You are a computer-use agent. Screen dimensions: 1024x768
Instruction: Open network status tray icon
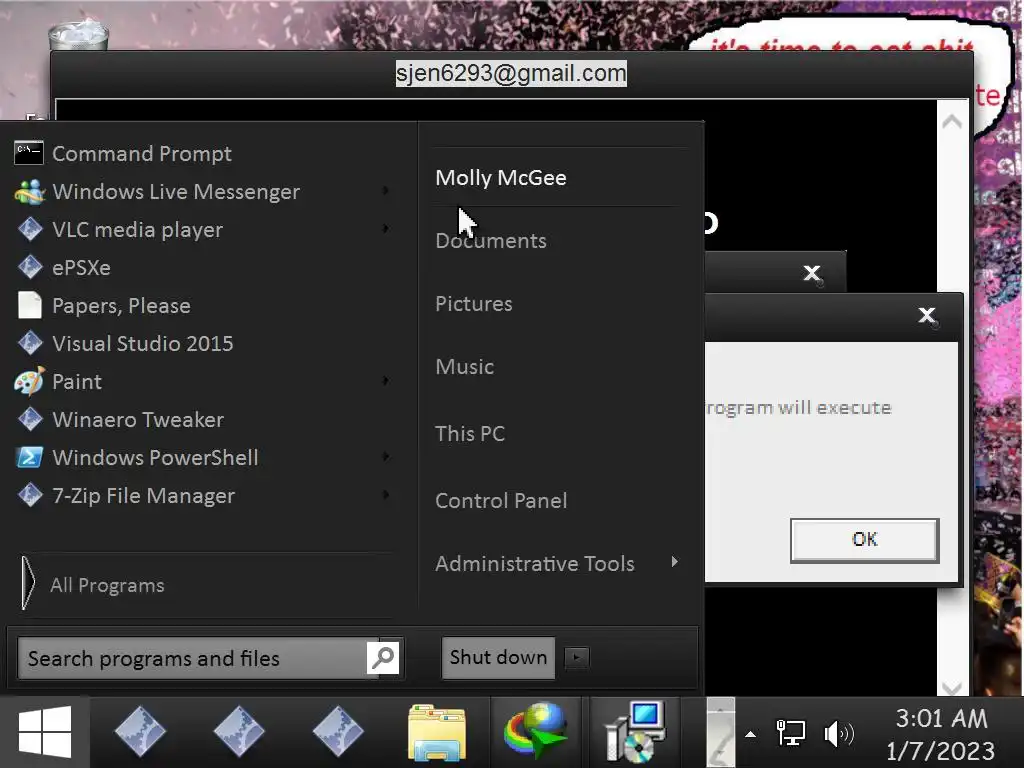790,732
